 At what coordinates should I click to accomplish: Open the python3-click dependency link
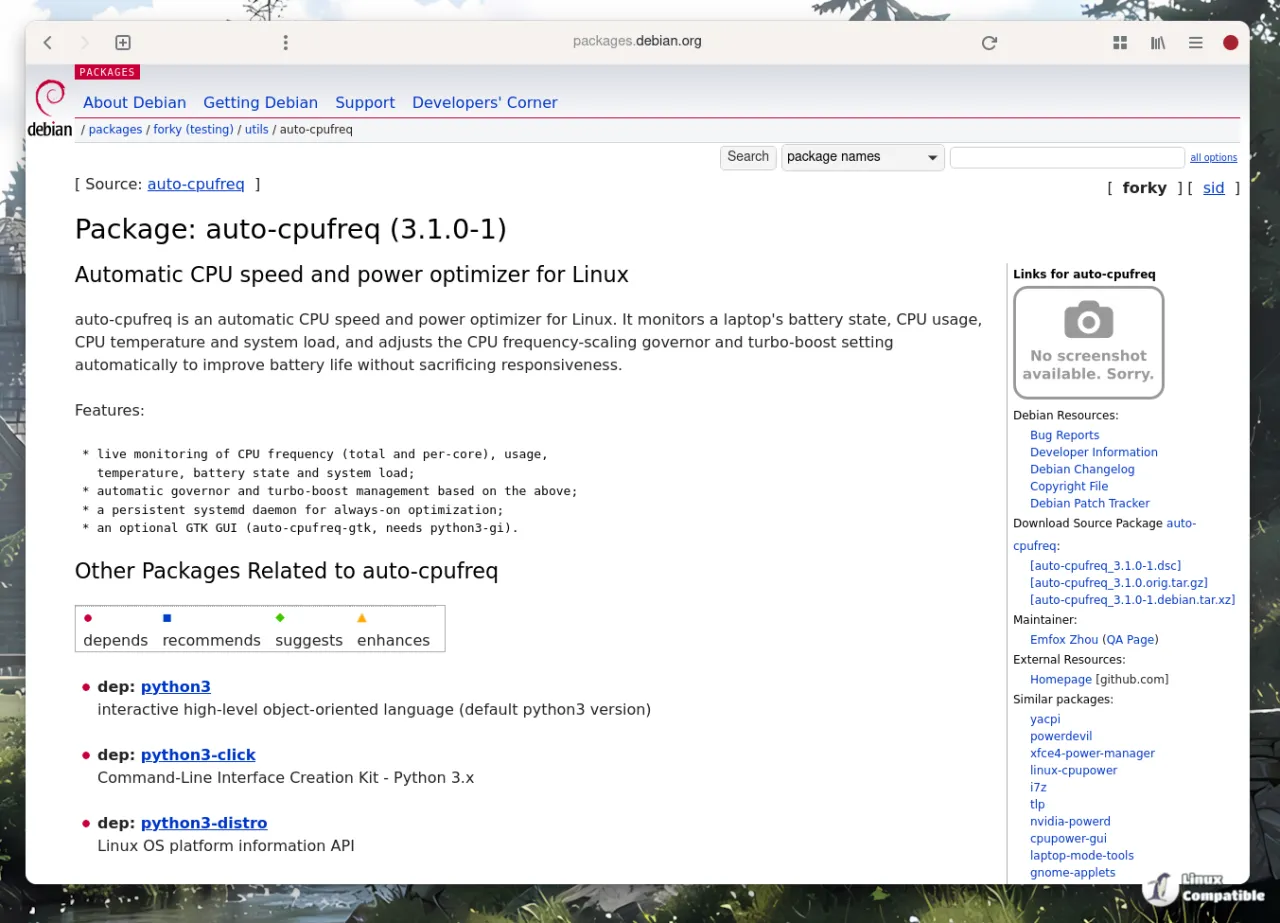point(198,755)
